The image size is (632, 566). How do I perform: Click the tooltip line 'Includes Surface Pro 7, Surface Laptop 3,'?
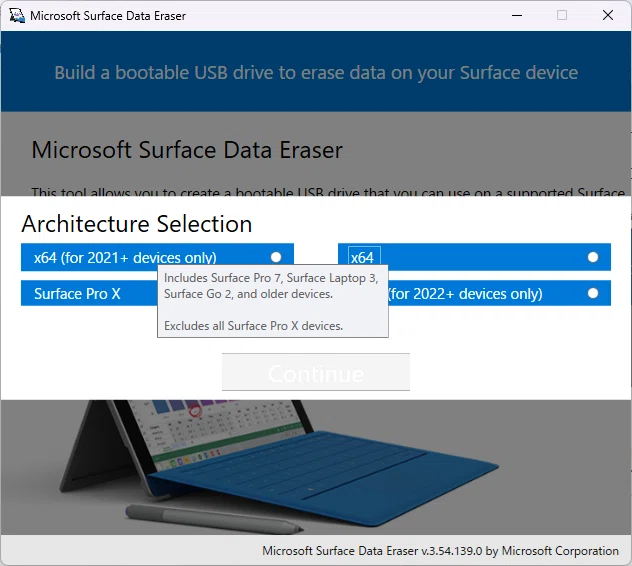[x=271, y=278]
